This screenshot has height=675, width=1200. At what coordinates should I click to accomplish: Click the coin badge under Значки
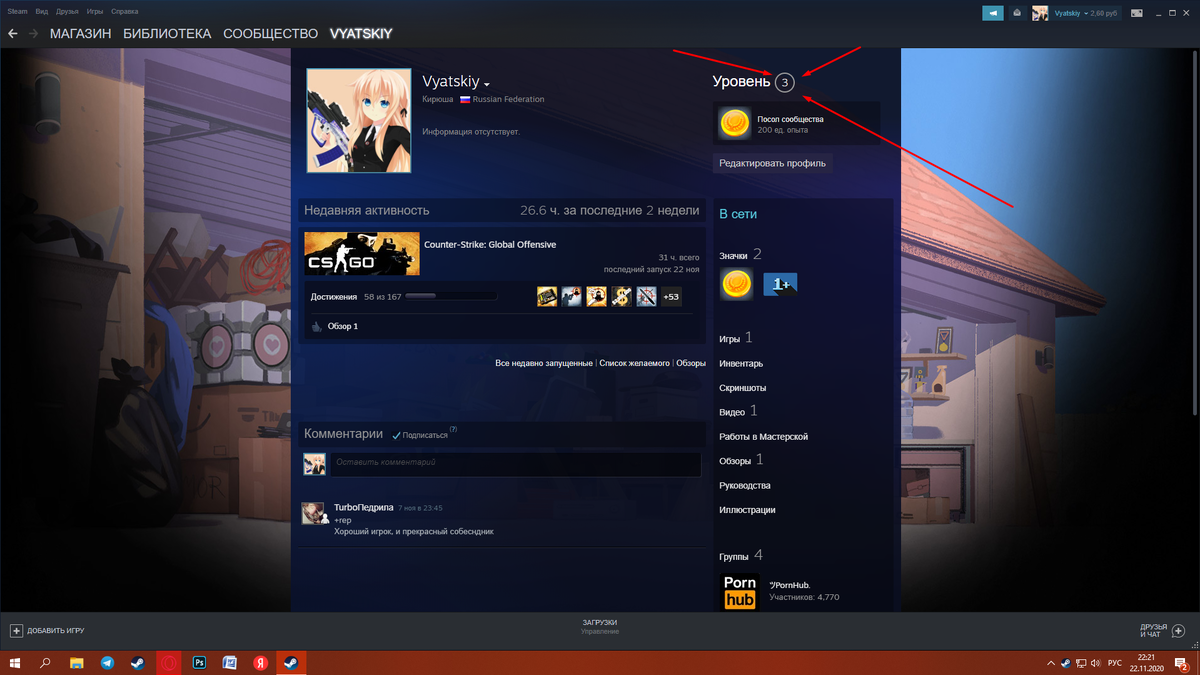[x=737, y=285]
